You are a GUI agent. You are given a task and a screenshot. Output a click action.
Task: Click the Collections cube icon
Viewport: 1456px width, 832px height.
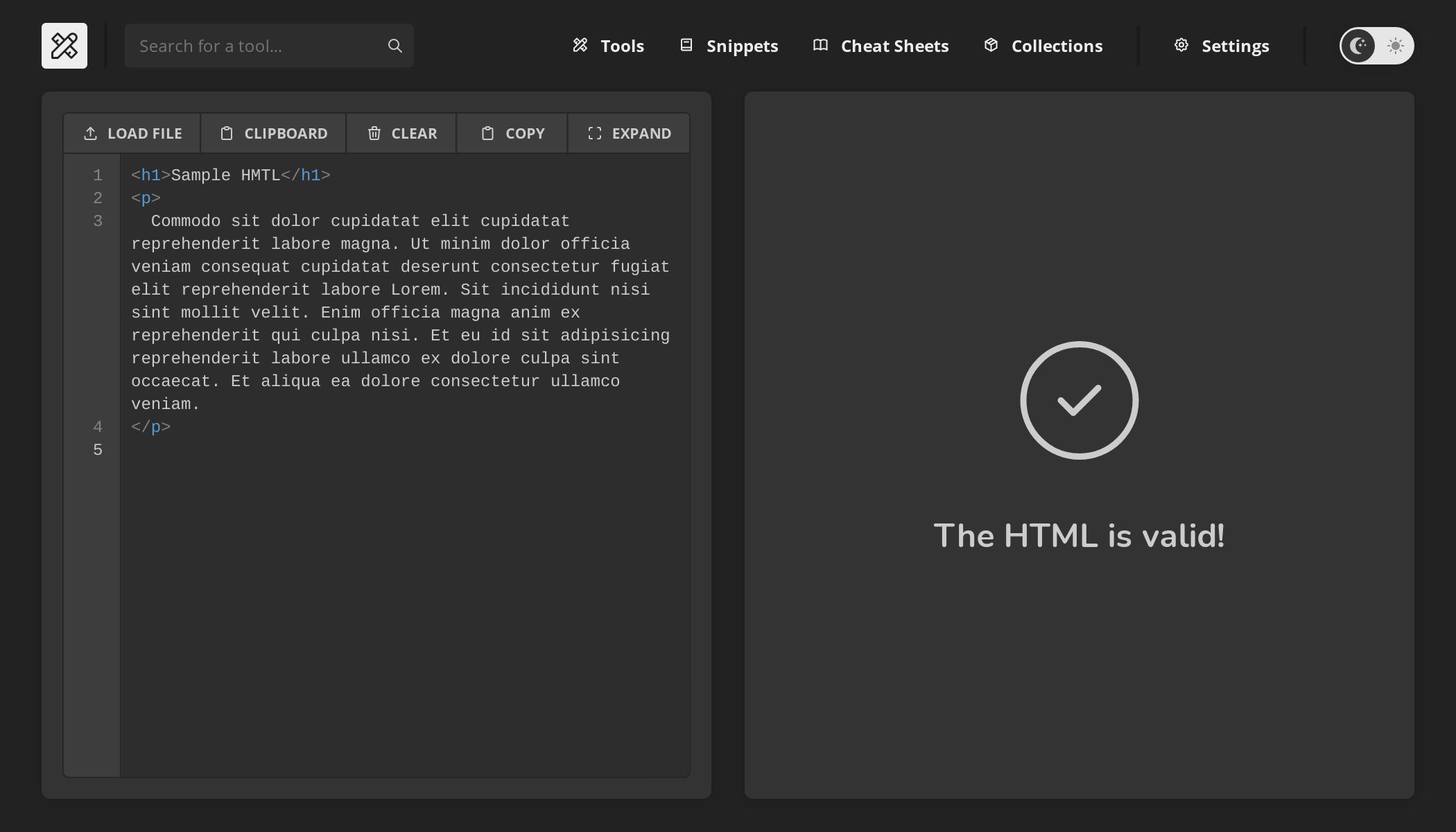[991, 45]
